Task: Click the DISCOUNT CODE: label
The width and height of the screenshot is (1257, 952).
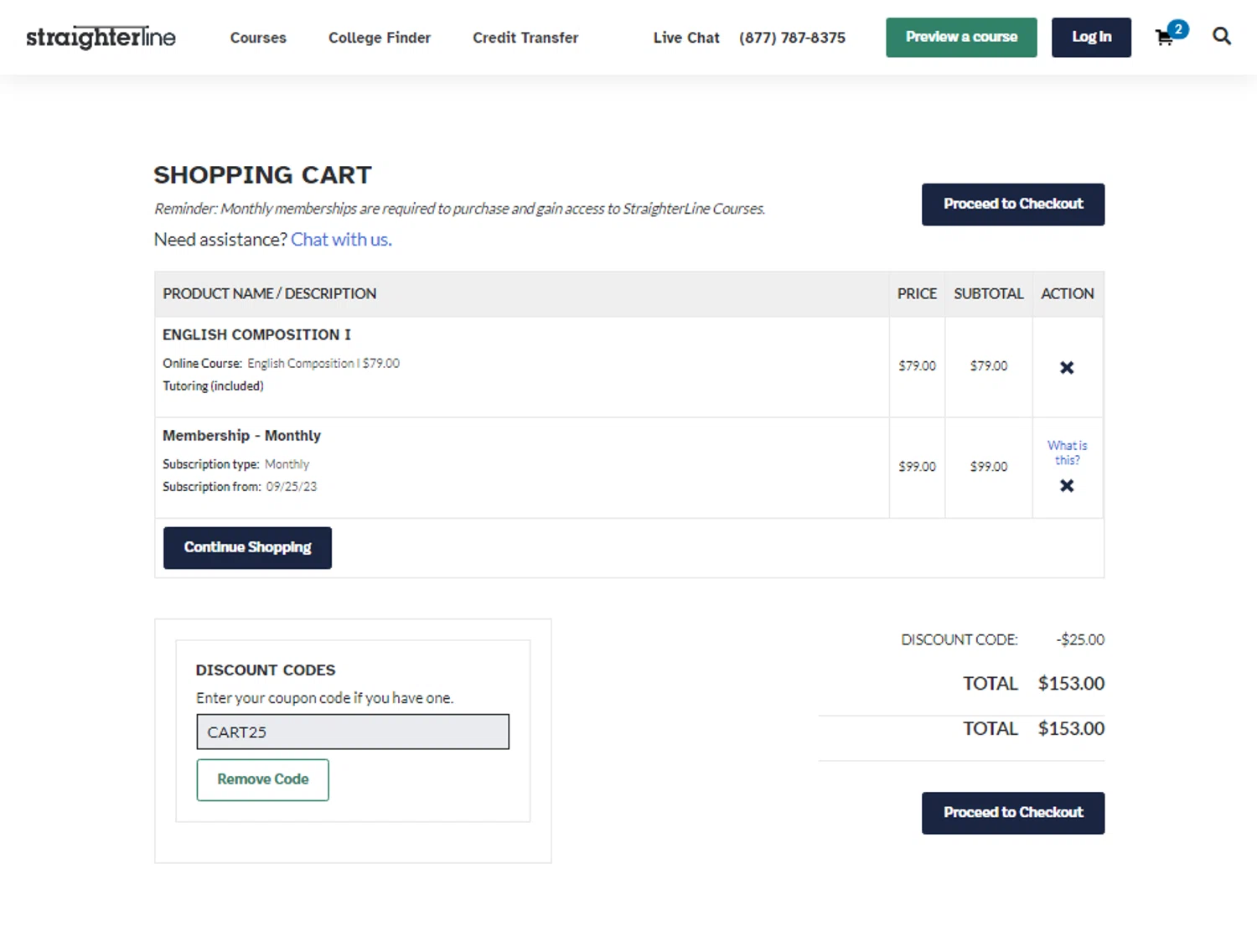Action: [960, 639]
